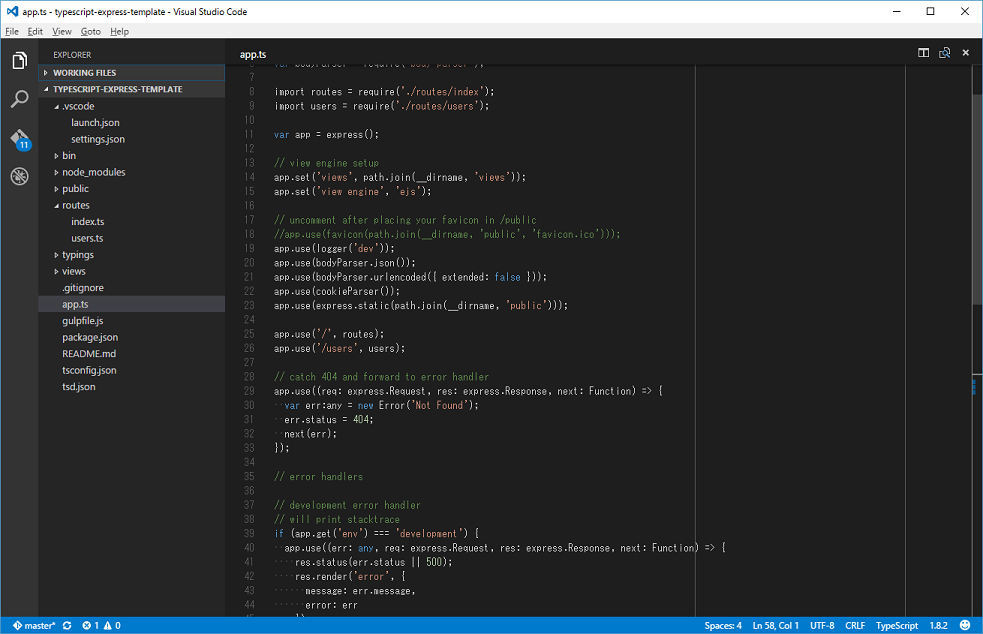Screen dimensions: 983x634
Task: Open the Search view icon
Action: coord(19,98)
